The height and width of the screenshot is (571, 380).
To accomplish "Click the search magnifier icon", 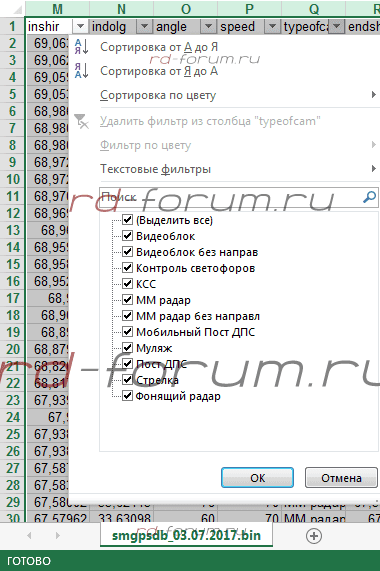I will click(369, 197).
